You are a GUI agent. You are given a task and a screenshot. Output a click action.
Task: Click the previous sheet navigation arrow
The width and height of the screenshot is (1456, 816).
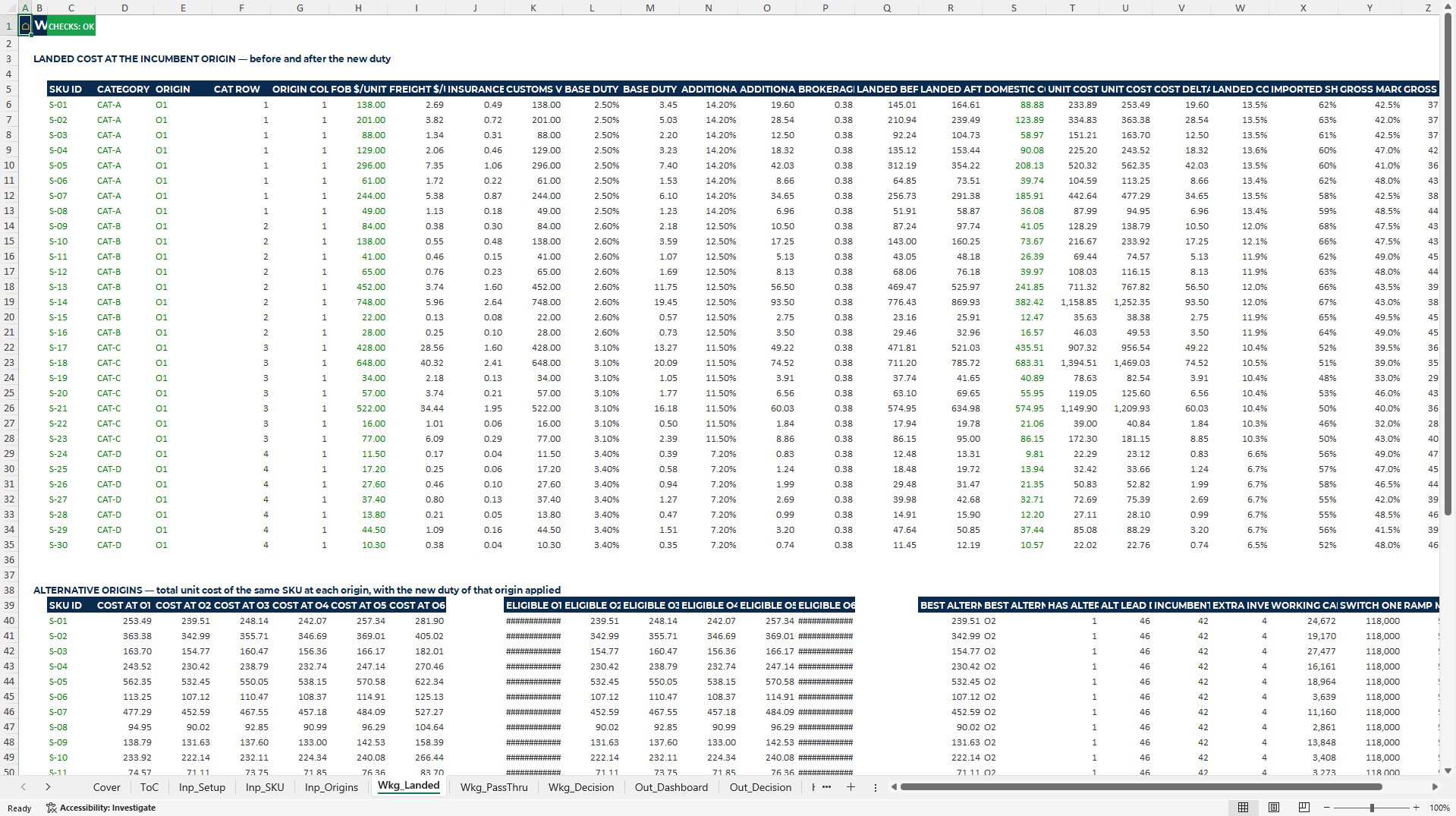[24, 787]
